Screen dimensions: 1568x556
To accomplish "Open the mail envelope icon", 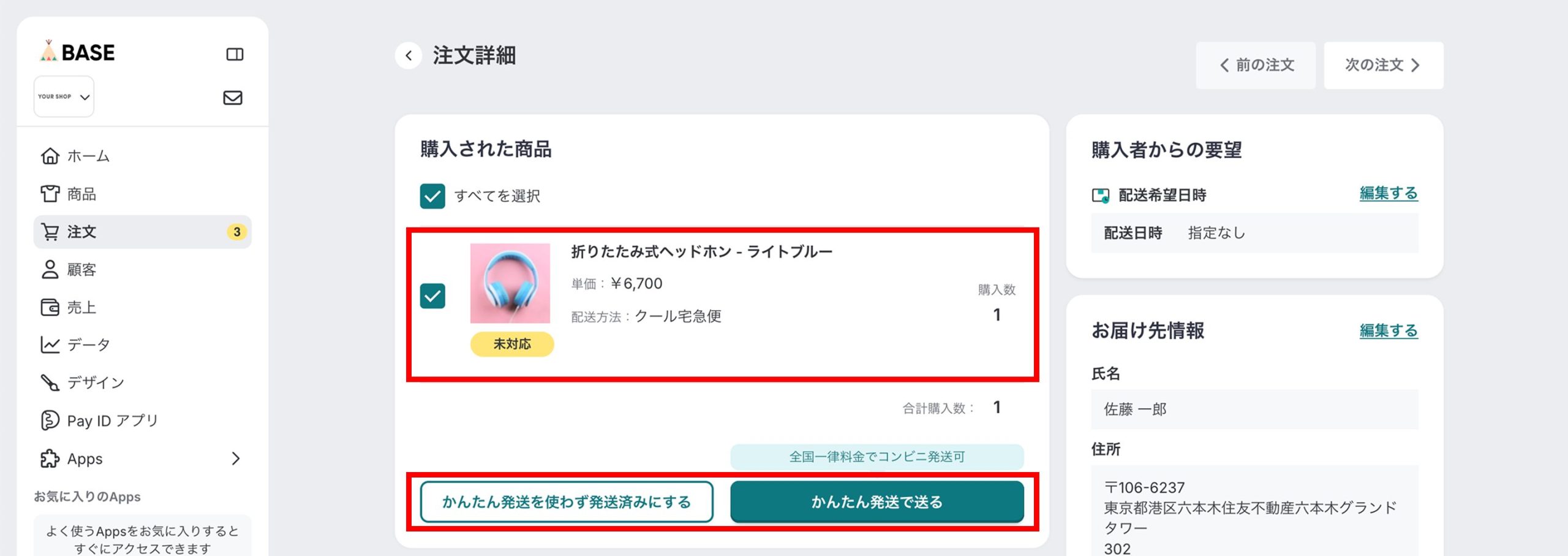I will 233,97.
